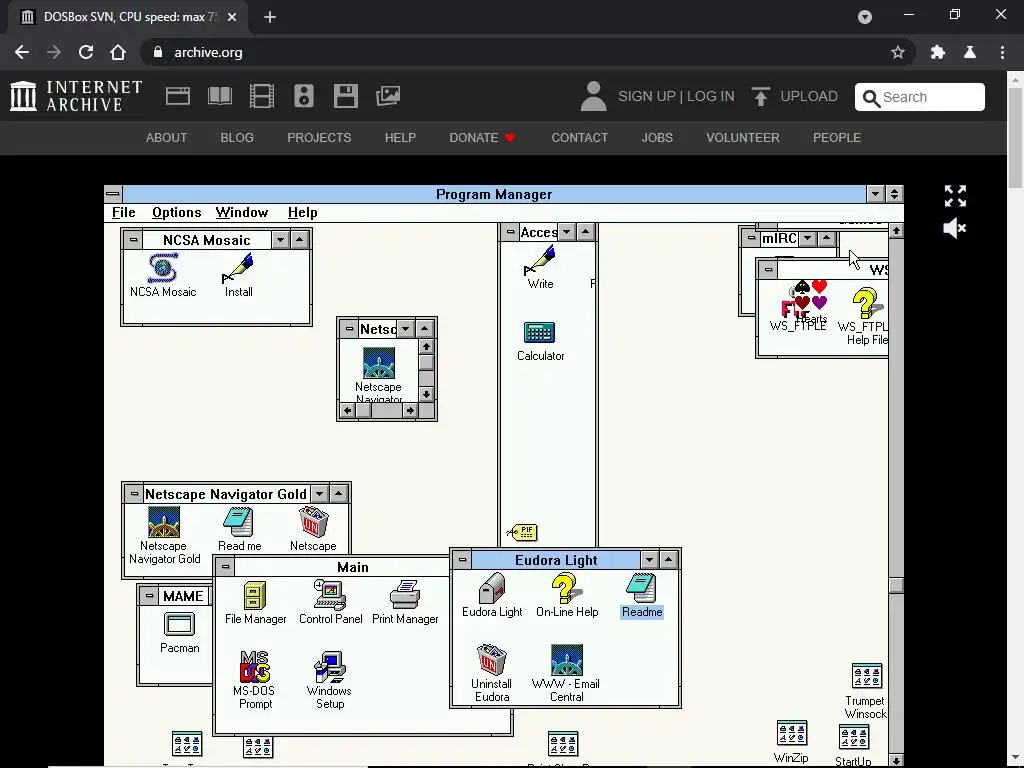Open Netscape Navigator Gold control menu box
The width and height of the screenshot is (1024, 768).
(x=134, y=494)
